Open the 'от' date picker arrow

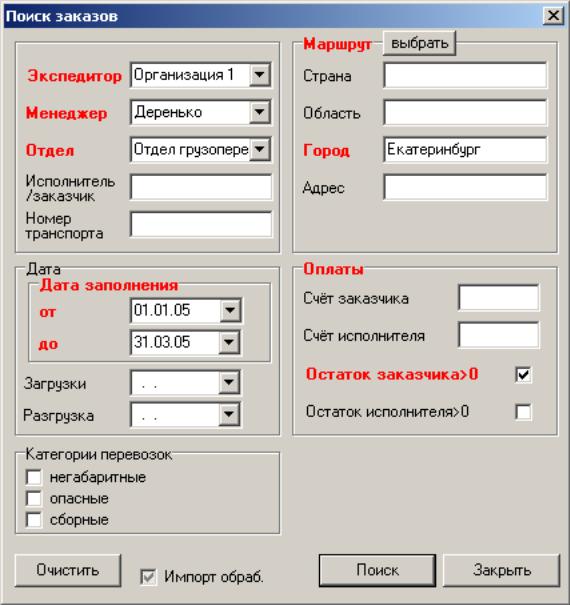(x=230, y=310)
